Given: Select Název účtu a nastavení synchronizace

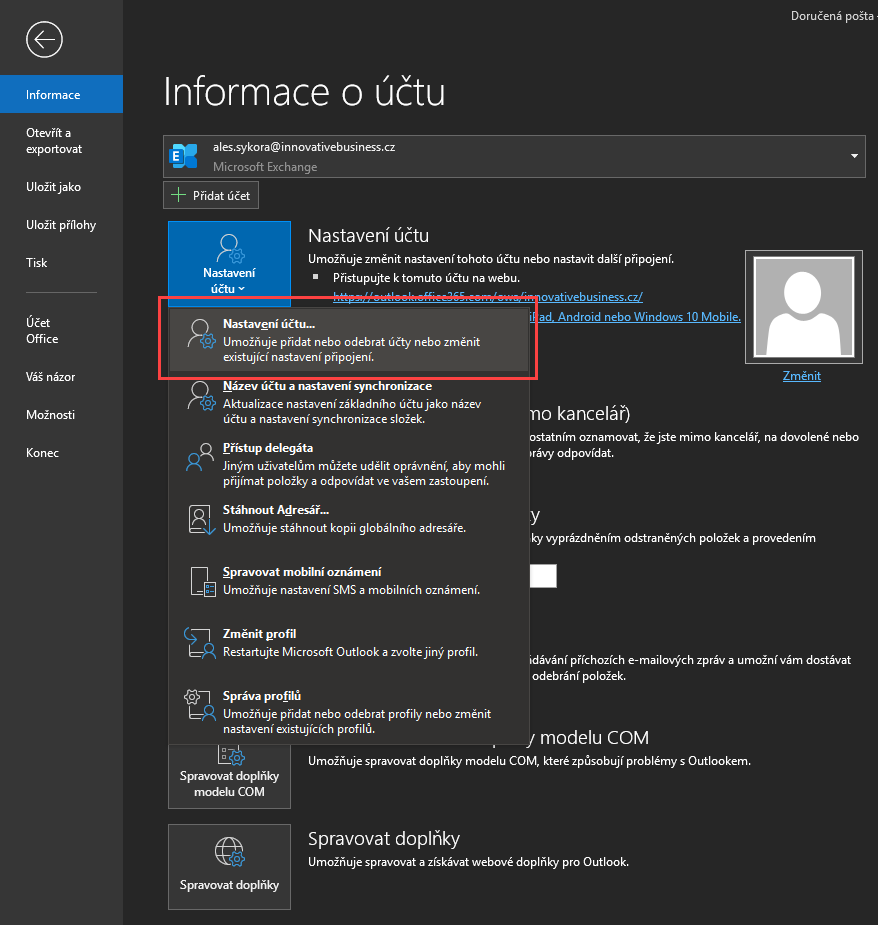Looking at the screenshot, I should click(x=349, y=402).
